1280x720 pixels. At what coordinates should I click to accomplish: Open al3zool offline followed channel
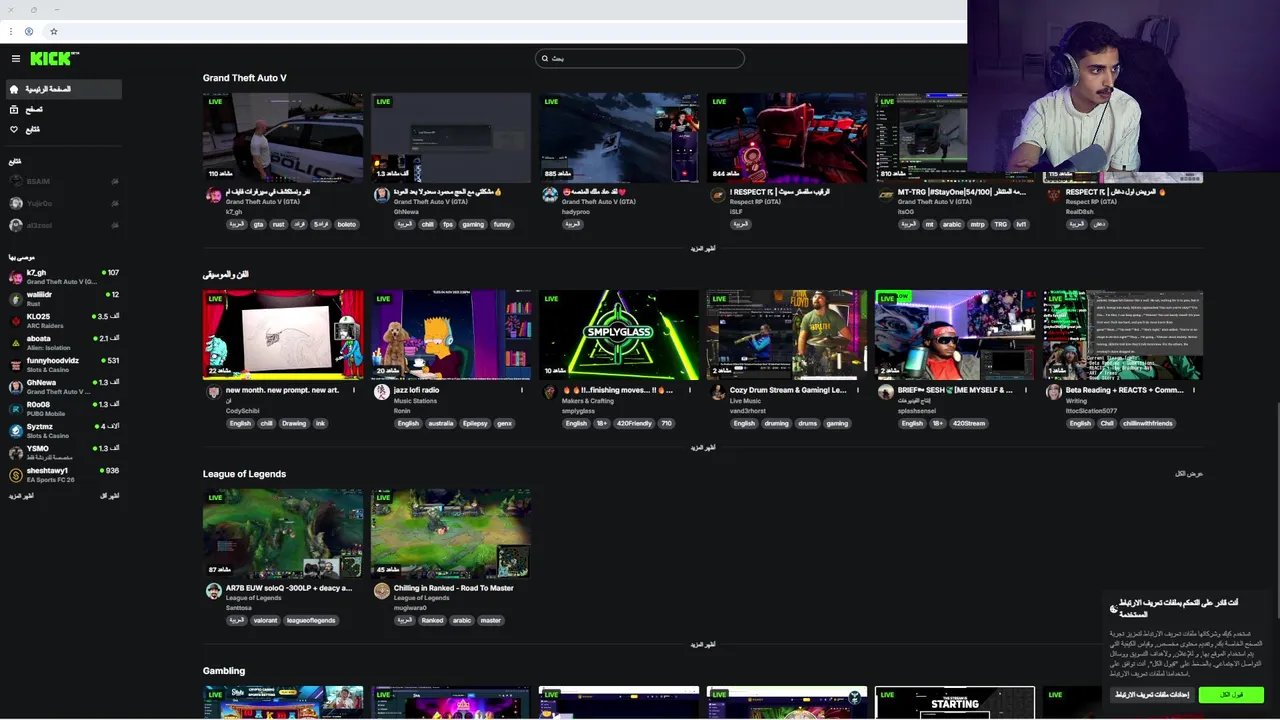(x=63, y=225)
